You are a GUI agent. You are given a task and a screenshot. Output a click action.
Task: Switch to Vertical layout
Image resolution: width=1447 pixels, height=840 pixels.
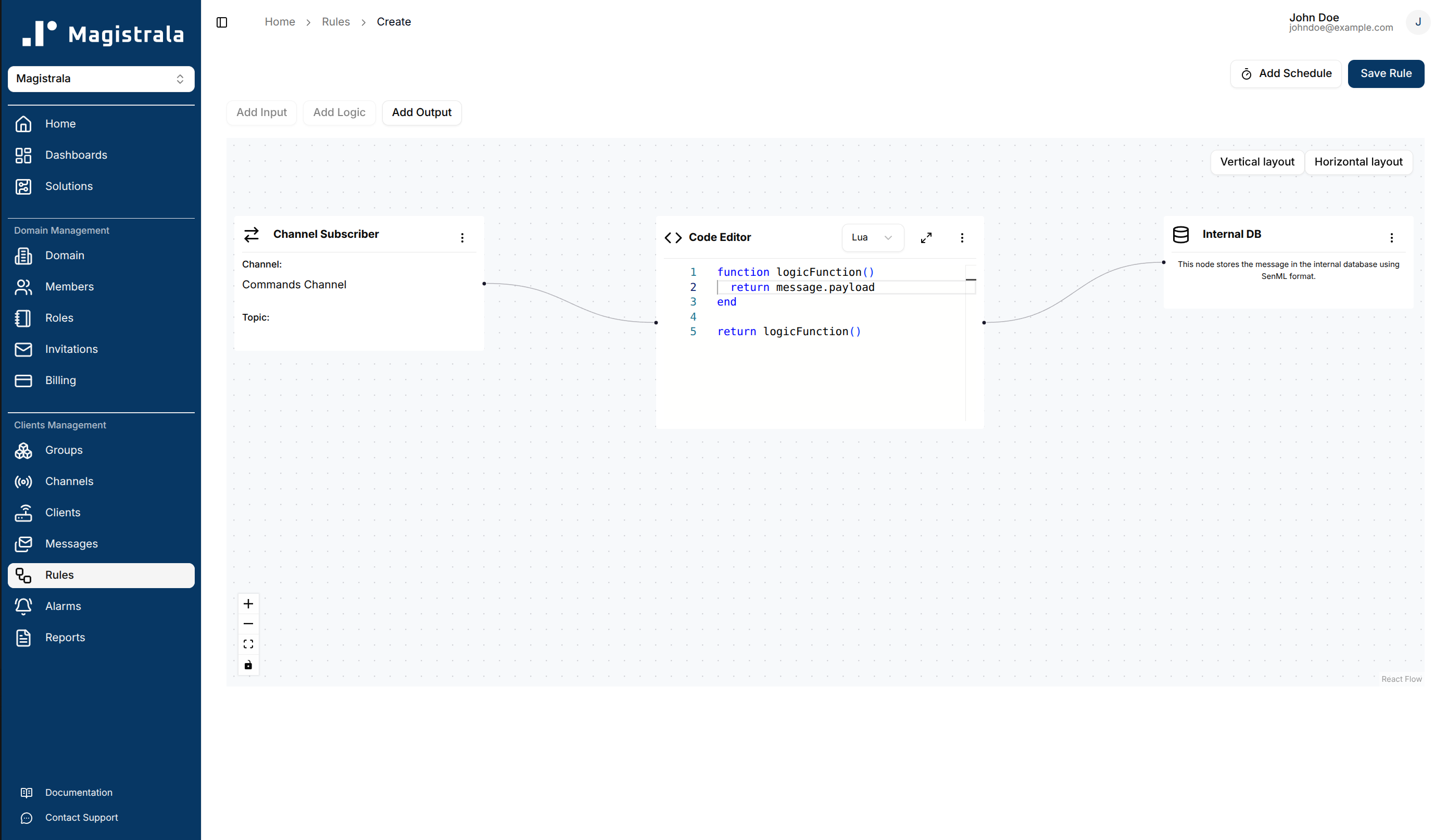(x=1257, y=162)
